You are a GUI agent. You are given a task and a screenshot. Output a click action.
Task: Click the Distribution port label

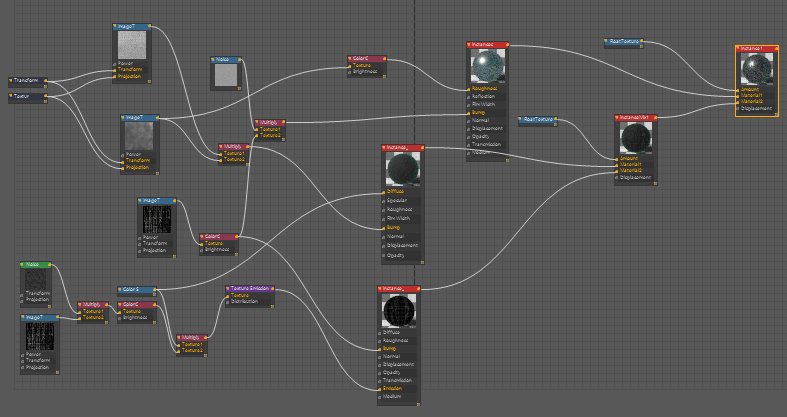(245, 302)
